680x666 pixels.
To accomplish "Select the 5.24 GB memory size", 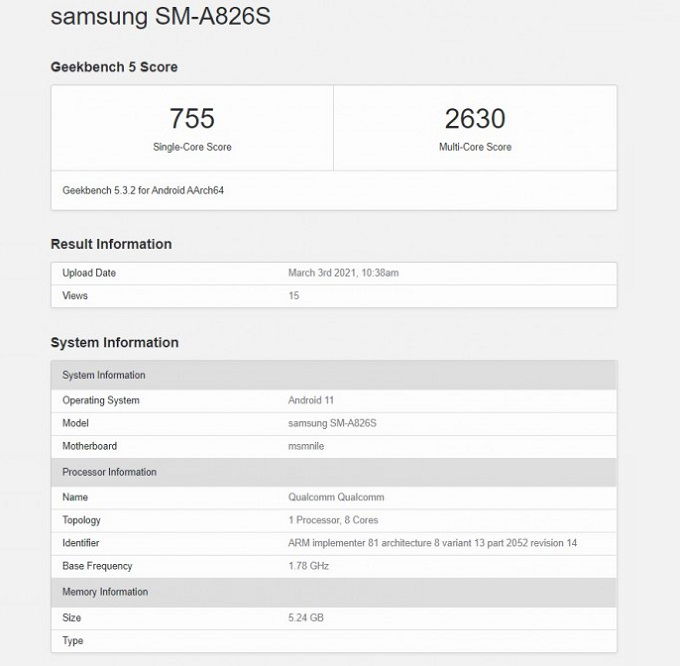I will [x=306, y=618].
